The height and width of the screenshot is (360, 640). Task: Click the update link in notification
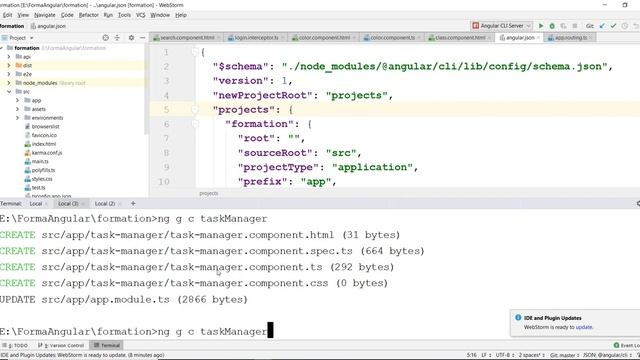tap(584, 327)
